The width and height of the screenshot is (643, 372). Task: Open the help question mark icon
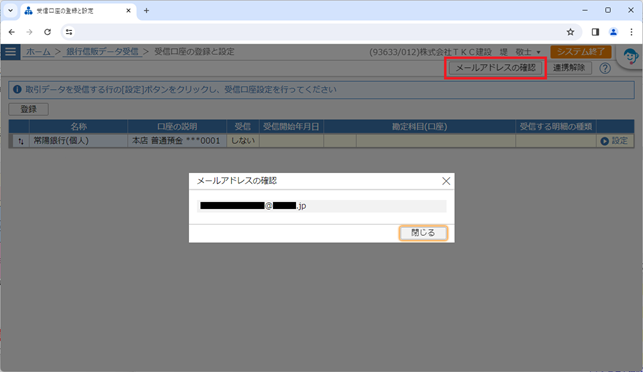tap(605, 68)
